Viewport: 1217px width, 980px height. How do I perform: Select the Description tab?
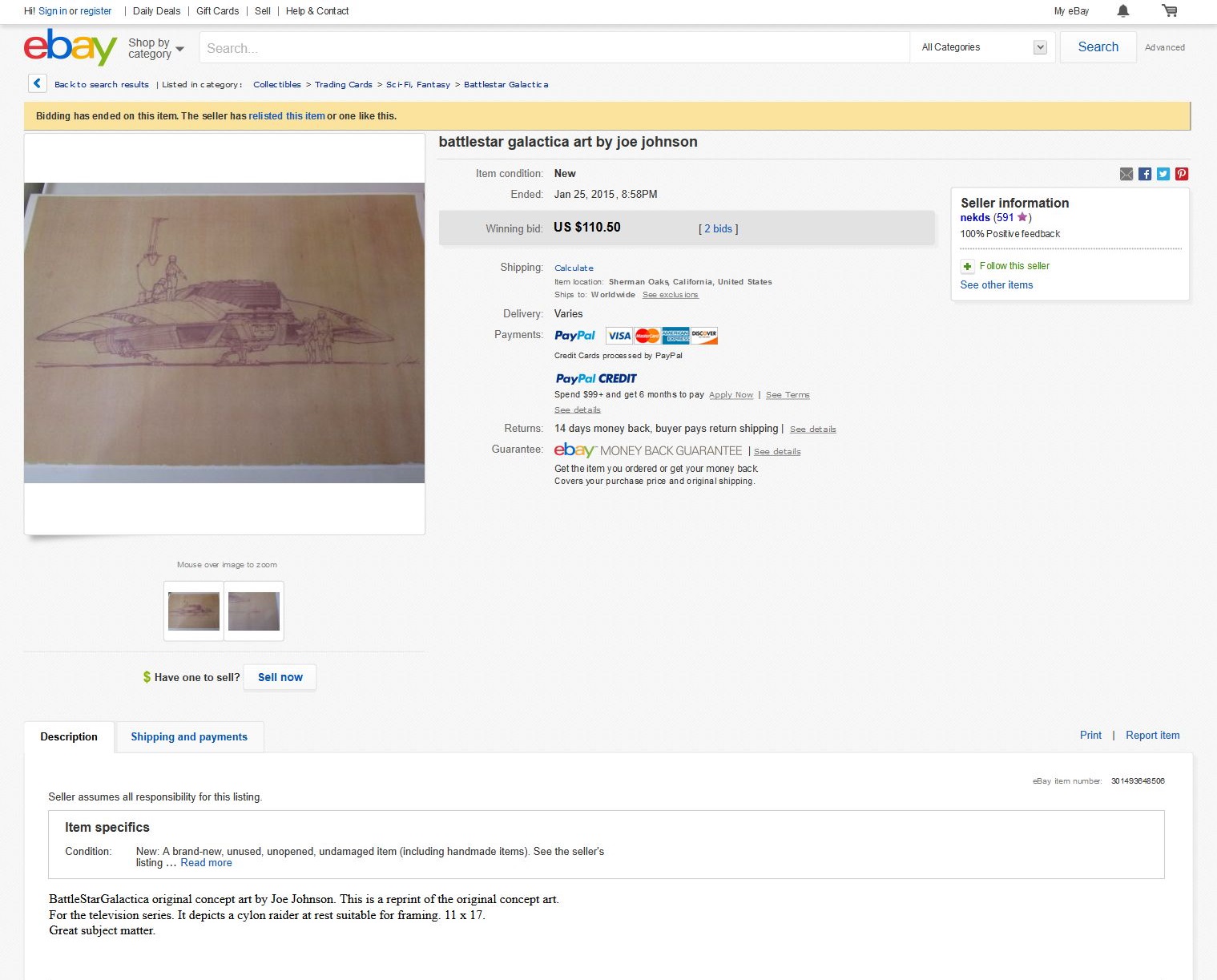[x=69, y=736]
